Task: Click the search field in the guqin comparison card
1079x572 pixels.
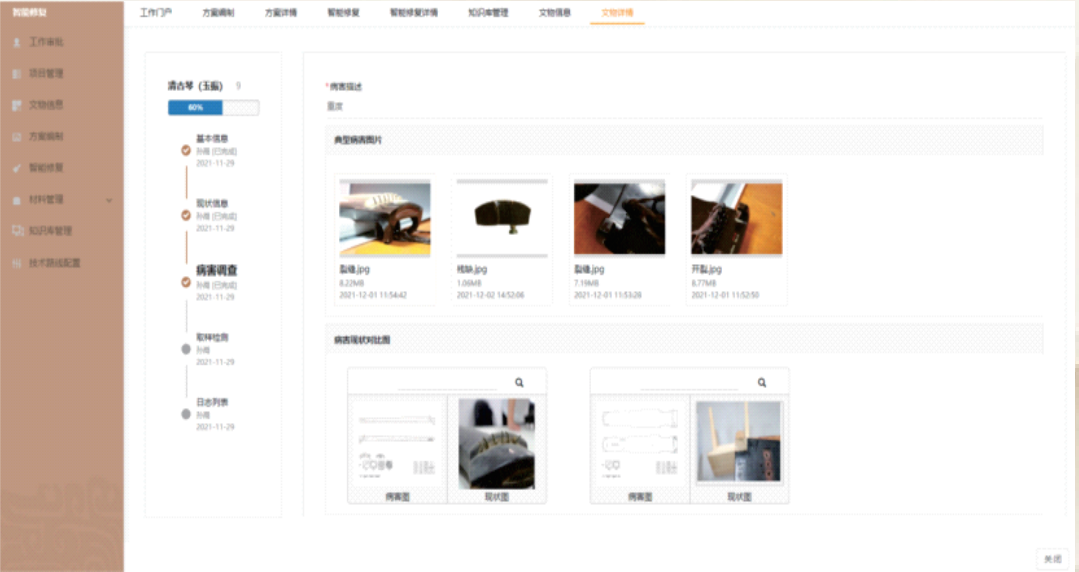Action: pos(447,382)
